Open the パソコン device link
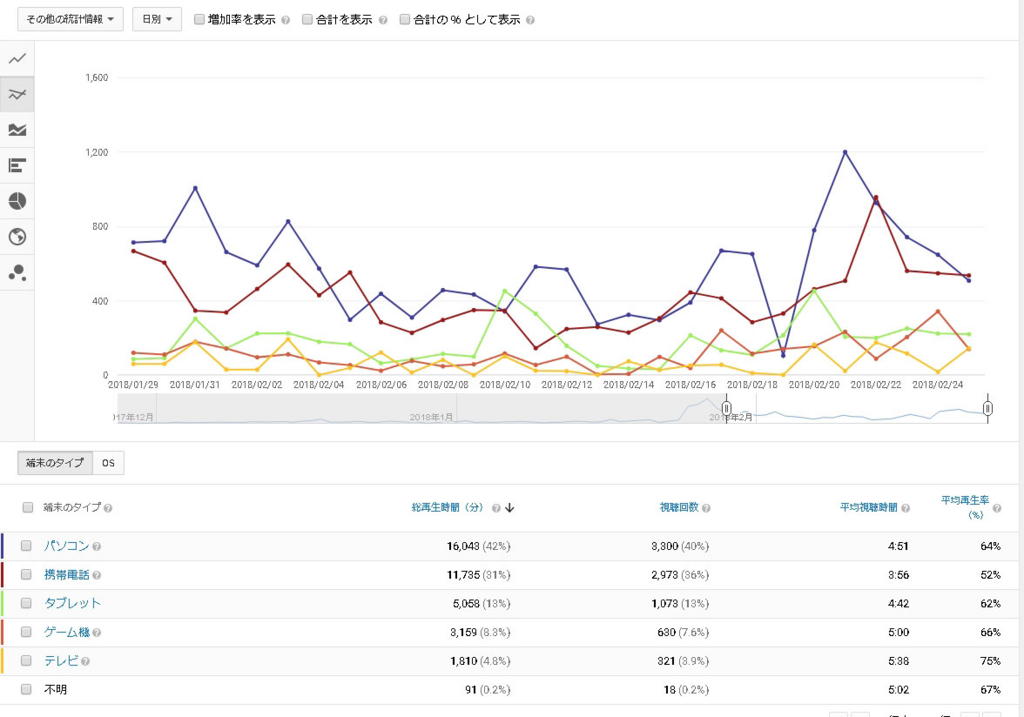The image size is (1024, 717). 66,545
